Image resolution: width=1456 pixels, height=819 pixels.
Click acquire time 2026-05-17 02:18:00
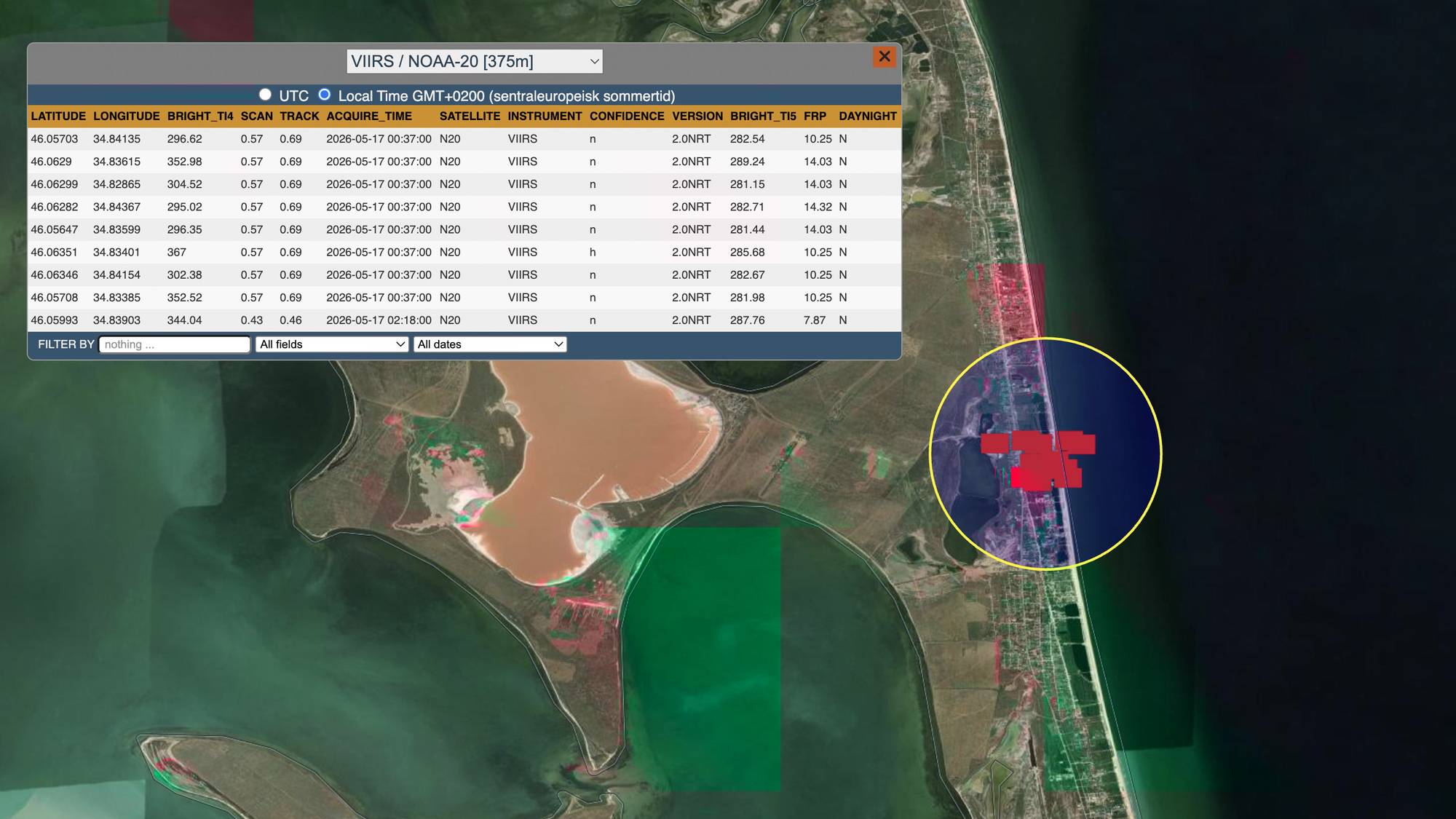point(379,320)
